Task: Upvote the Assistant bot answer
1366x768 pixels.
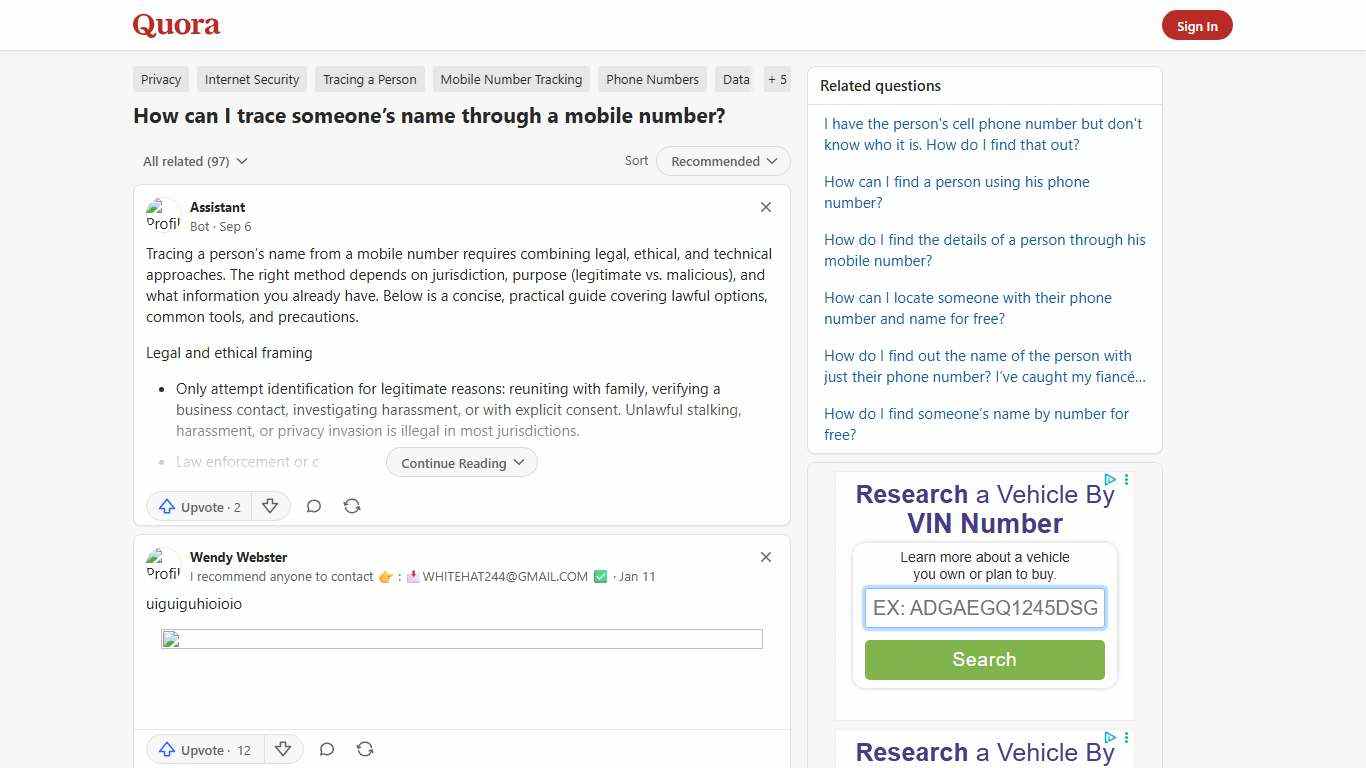Action: tap(200, 506)
